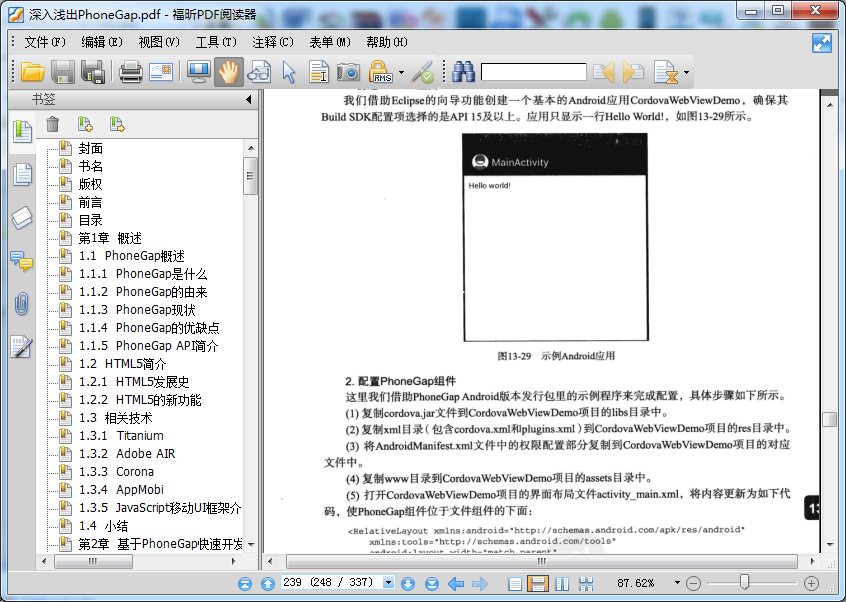Go to bookmark 1.3.2 Adobe AIR

(127, 454)
